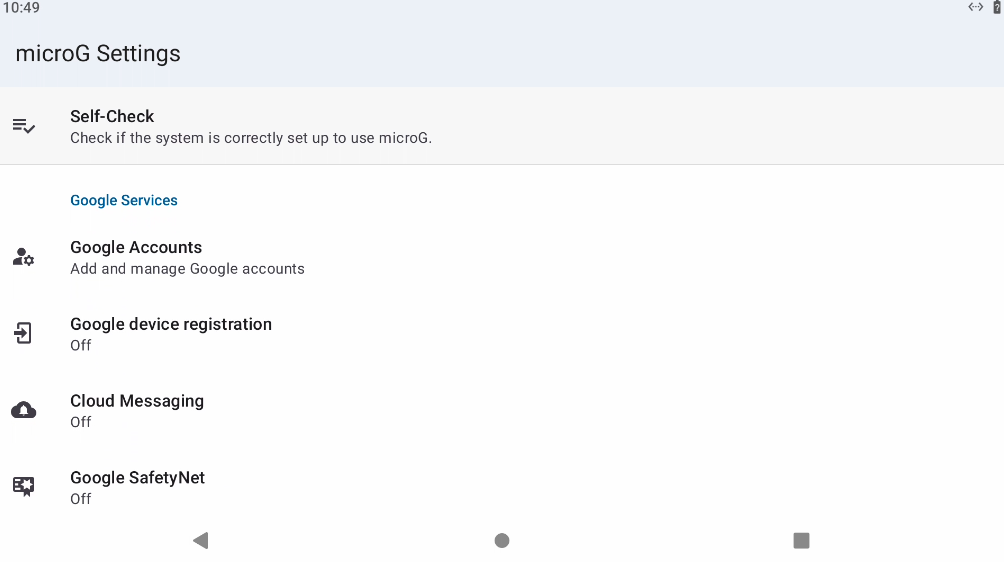Click the "Add and manage Google accounts" text
Screen dimensions: 1004x562
click(x=187, y=269)
